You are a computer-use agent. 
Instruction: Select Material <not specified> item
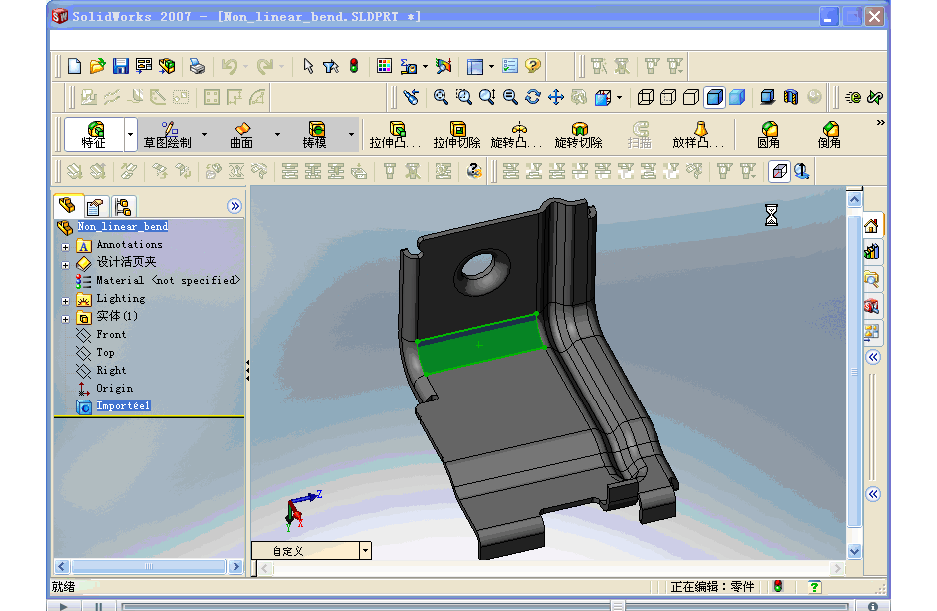[168, 280]
